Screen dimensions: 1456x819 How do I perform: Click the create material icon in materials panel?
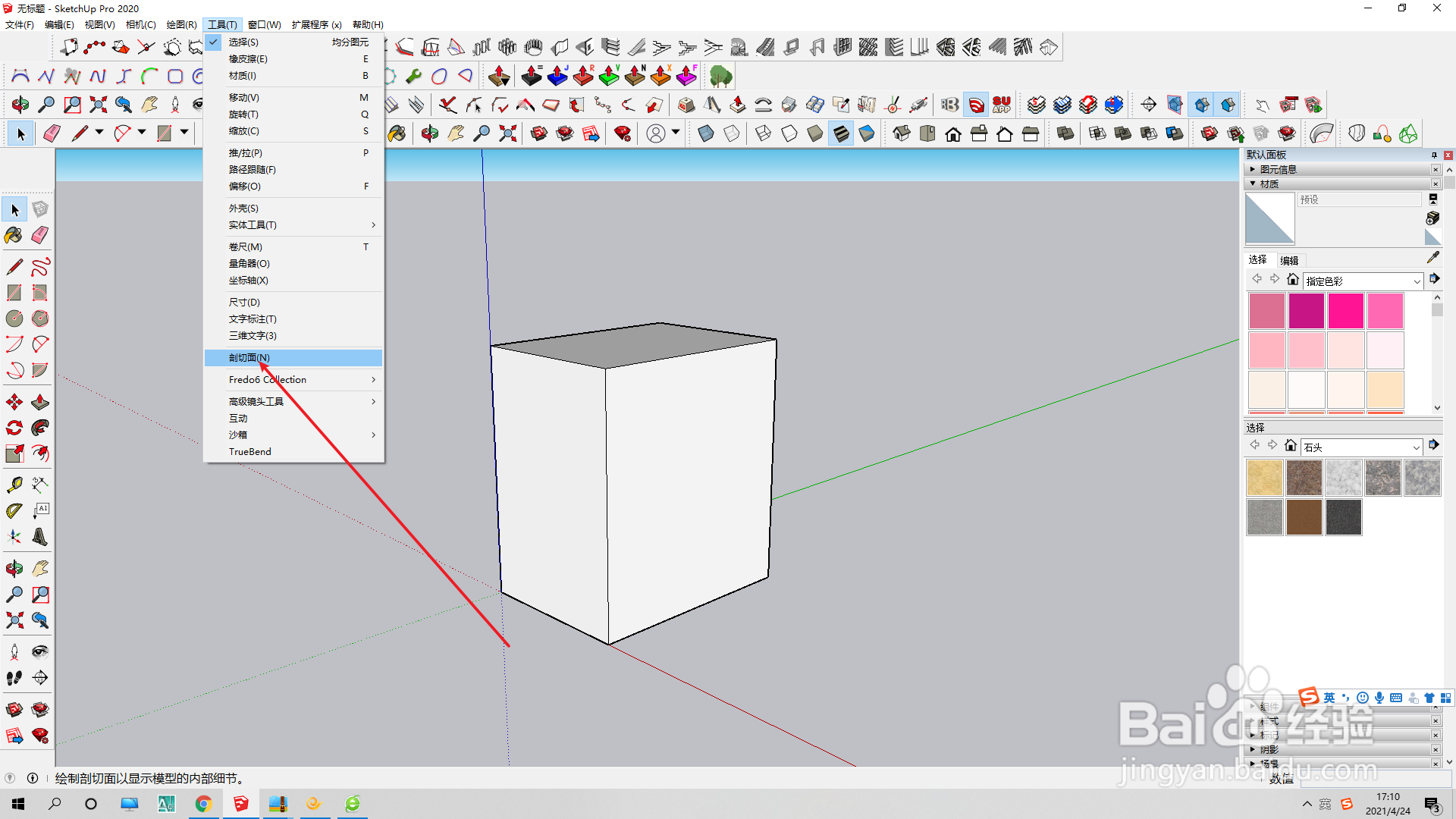point(1432,218)
